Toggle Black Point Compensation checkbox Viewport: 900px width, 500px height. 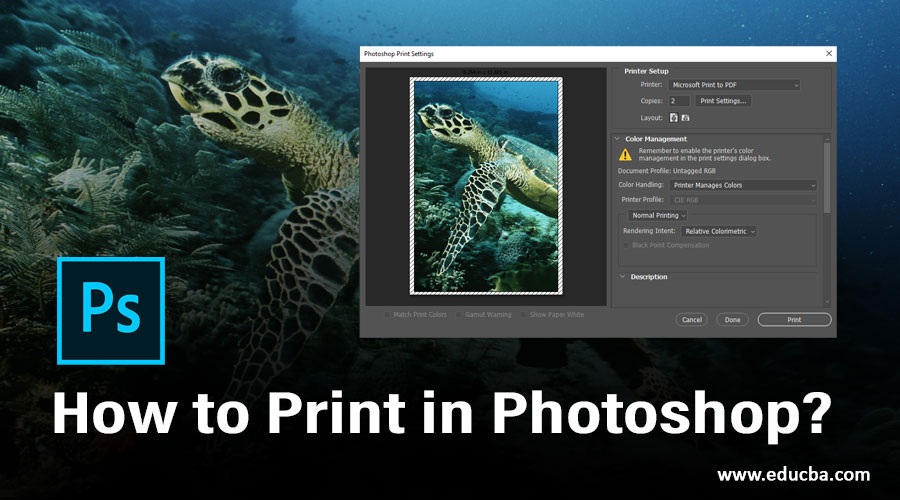point(626,245)
